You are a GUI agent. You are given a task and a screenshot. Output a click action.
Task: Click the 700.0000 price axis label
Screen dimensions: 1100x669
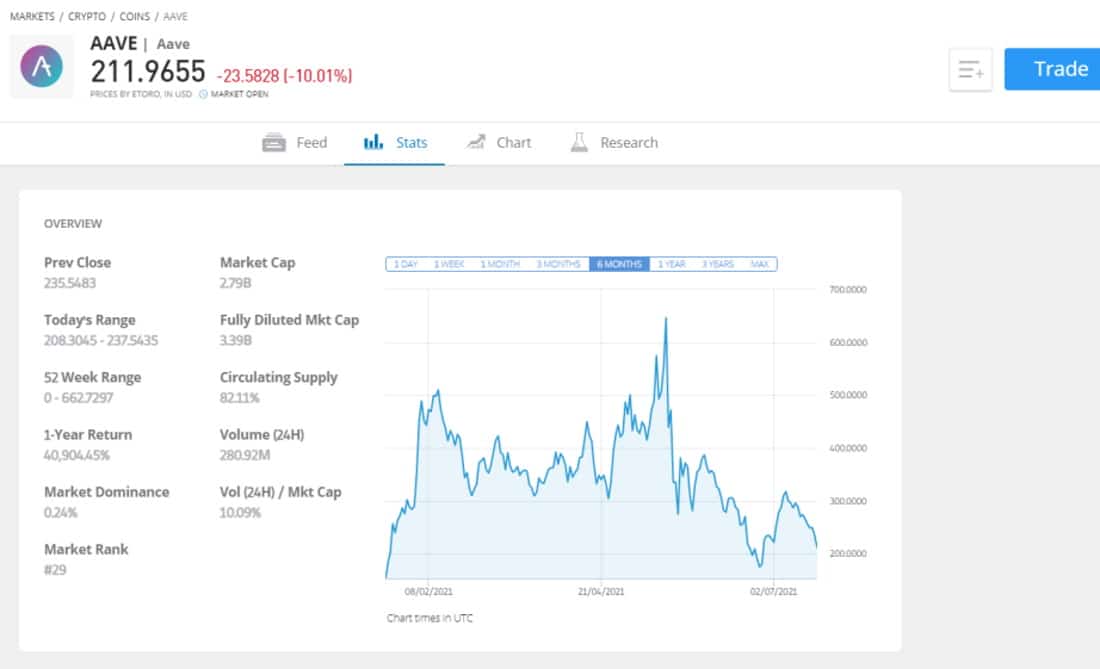click(848, 290)
